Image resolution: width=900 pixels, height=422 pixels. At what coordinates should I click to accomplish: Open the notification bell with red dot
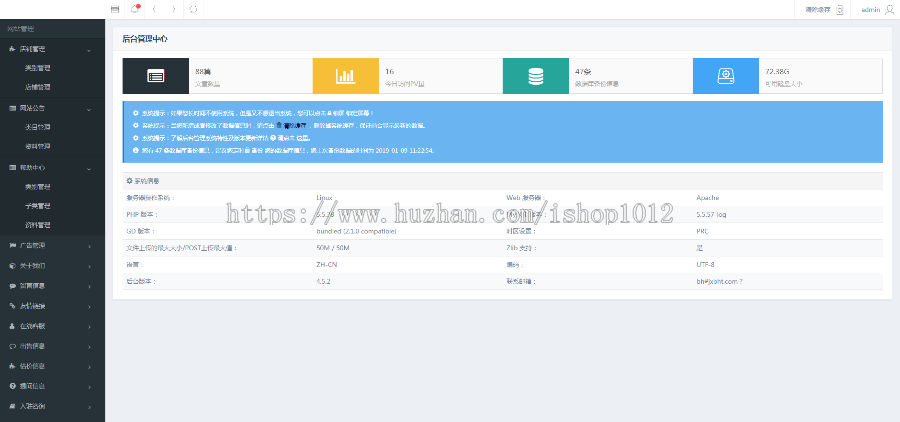(x=135, y=9)
